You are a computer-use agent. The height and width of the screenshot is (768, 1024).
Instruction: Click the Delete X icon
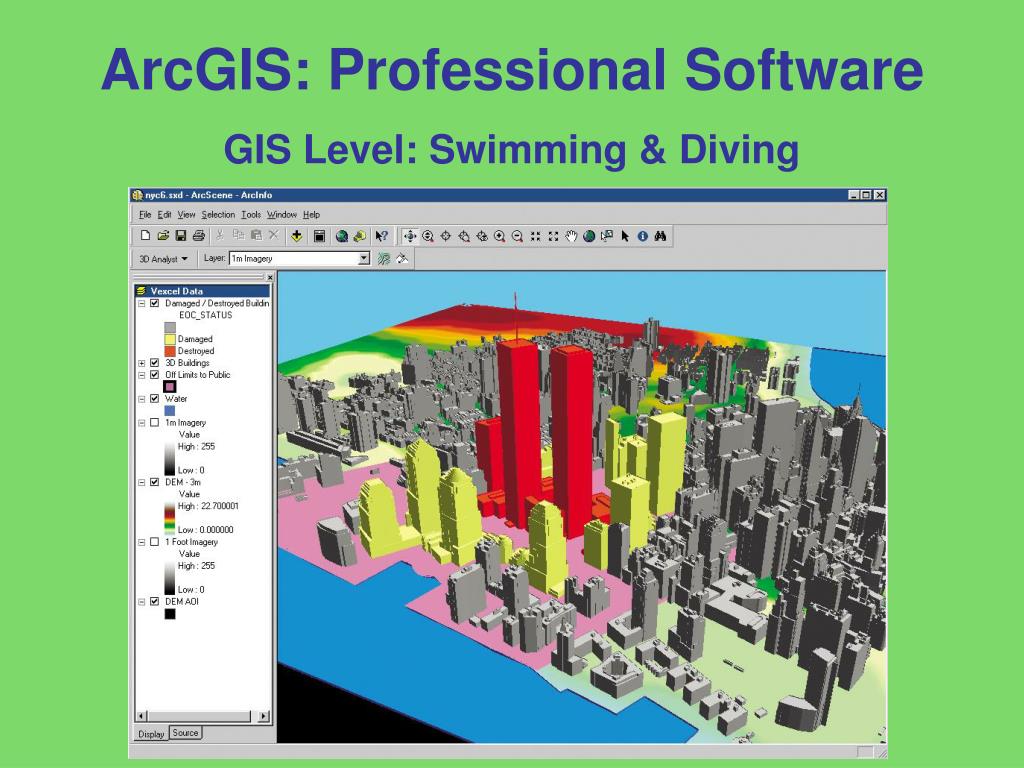coord(274,236)
